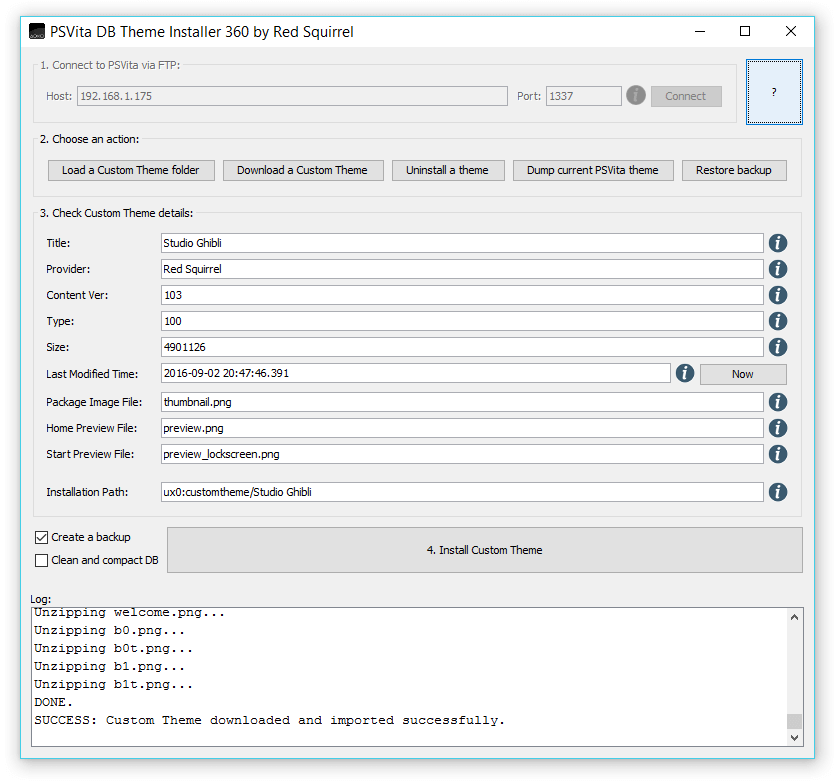The width and height of the screenshot is (840, 784).
Task: Start the Install Custom Theme action
Action: click(x=484, y=550)
